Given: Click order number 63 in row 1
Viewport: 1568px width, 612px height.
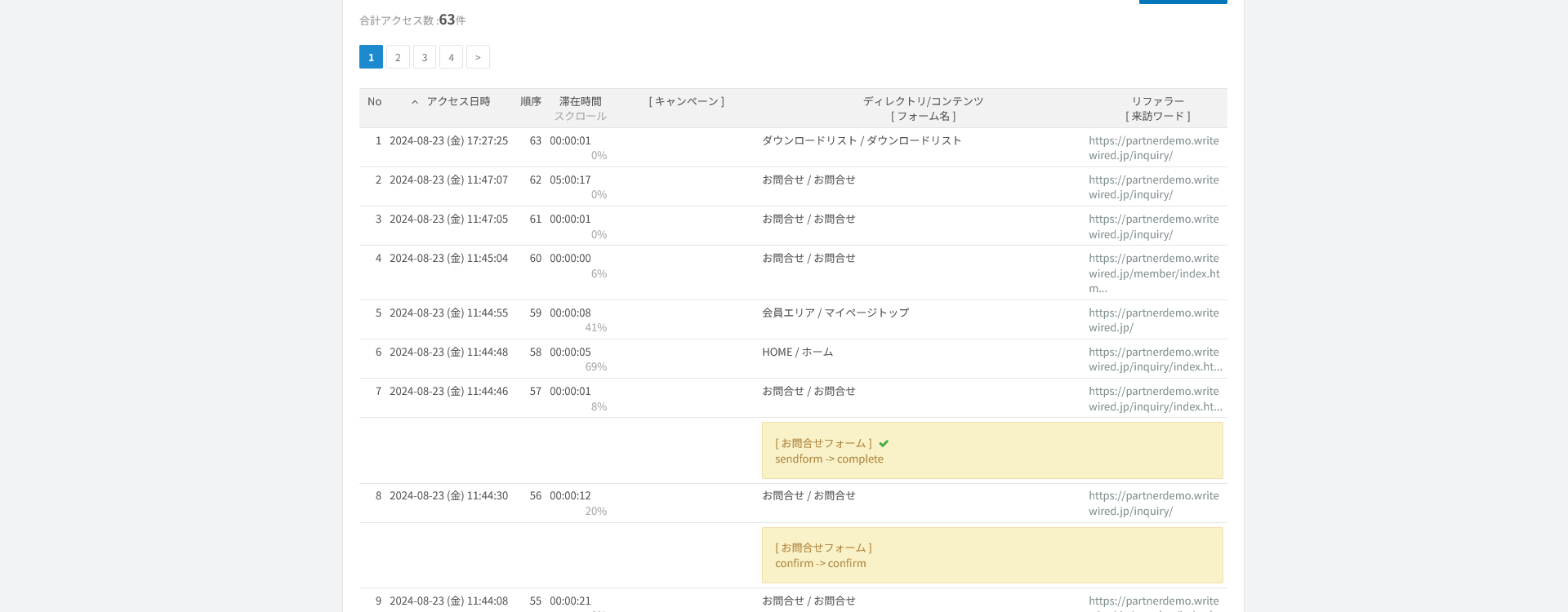Looking at the screenshot, I should point(536,141).
